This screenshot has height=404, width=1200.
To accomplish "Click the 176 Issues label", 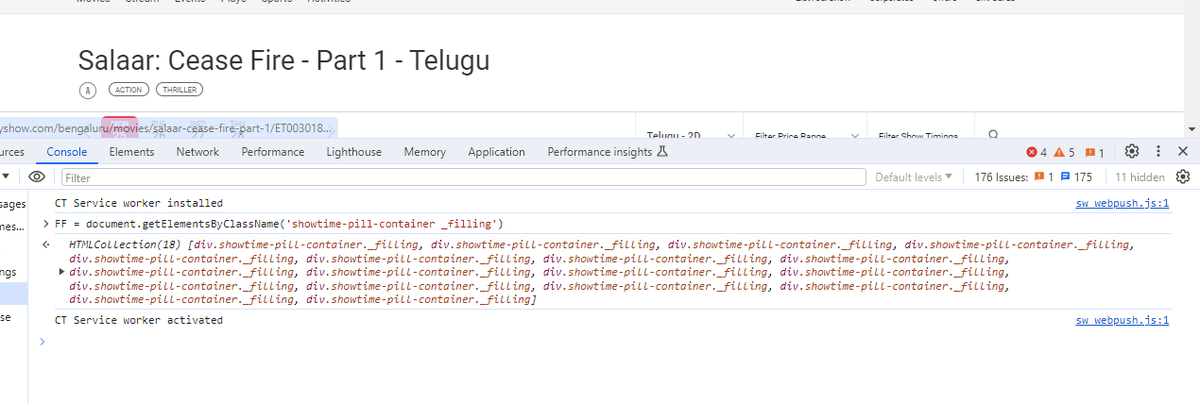I will tap(1002, 177).
